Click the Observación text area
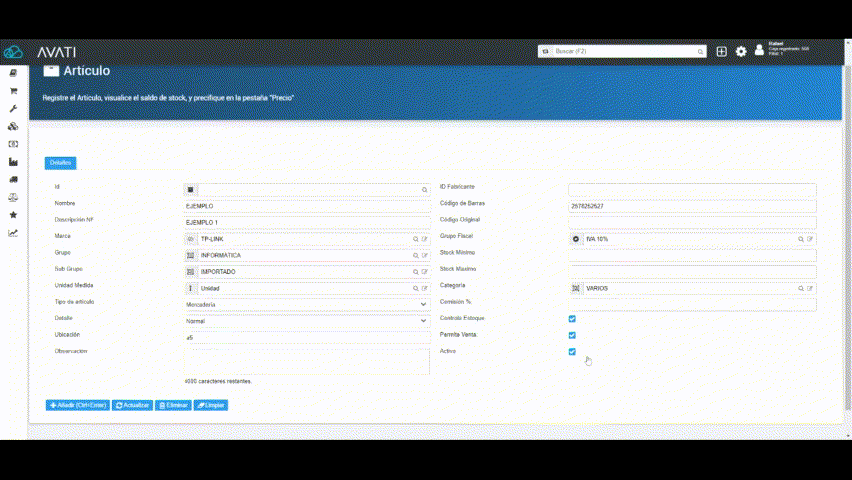 tap(307, 361)
